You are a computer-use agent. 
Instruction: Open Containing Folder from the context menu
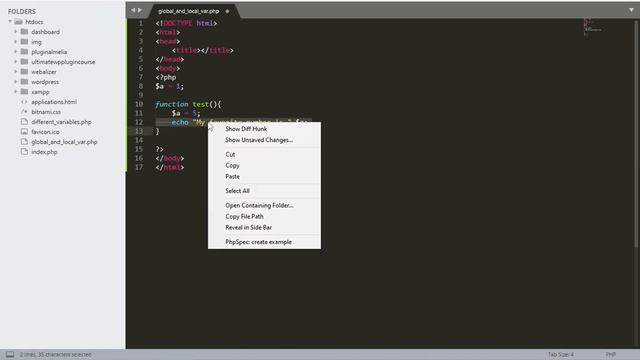[x=264, y=205]
